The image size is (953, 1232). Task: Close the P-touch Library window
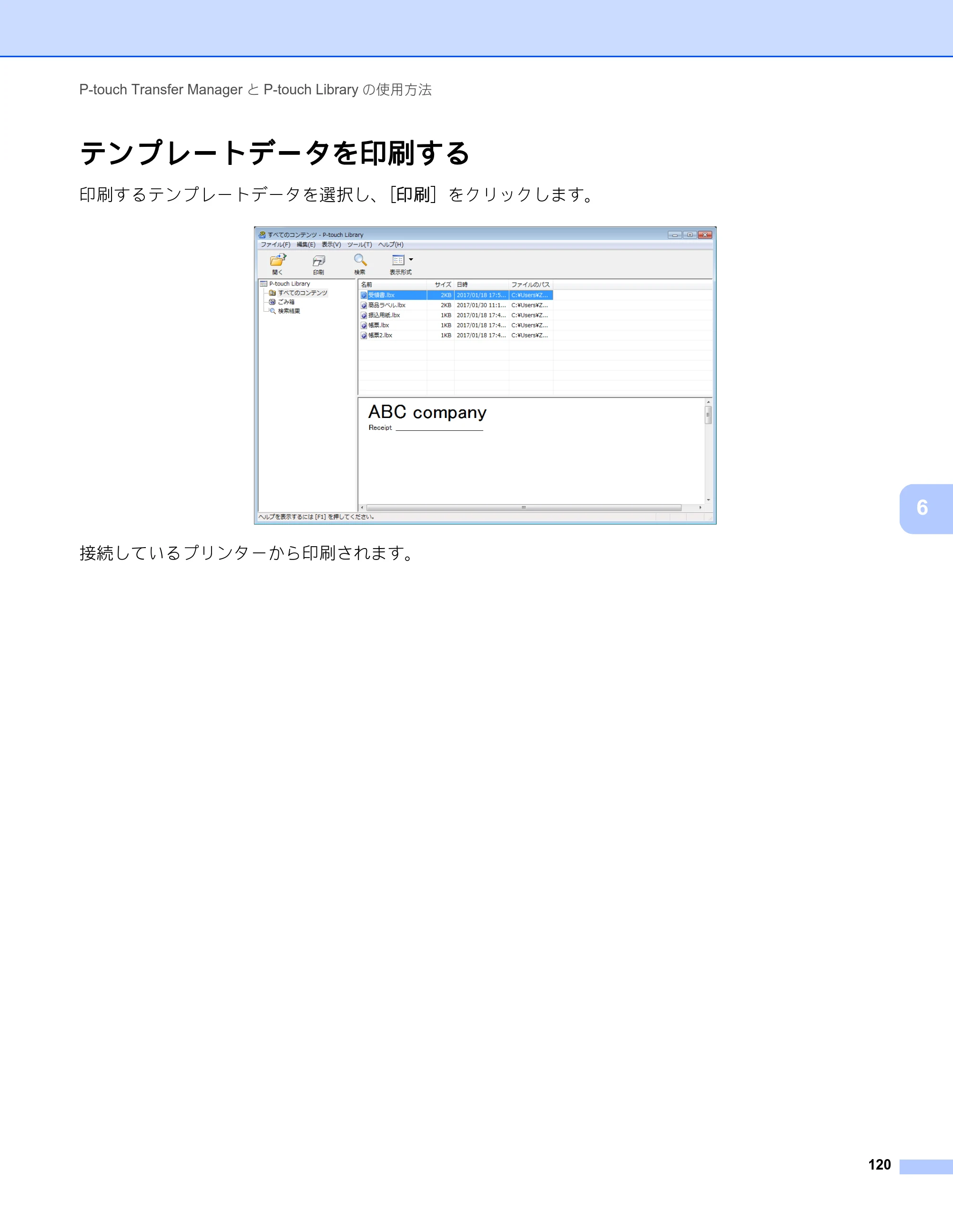pos(705,234)
